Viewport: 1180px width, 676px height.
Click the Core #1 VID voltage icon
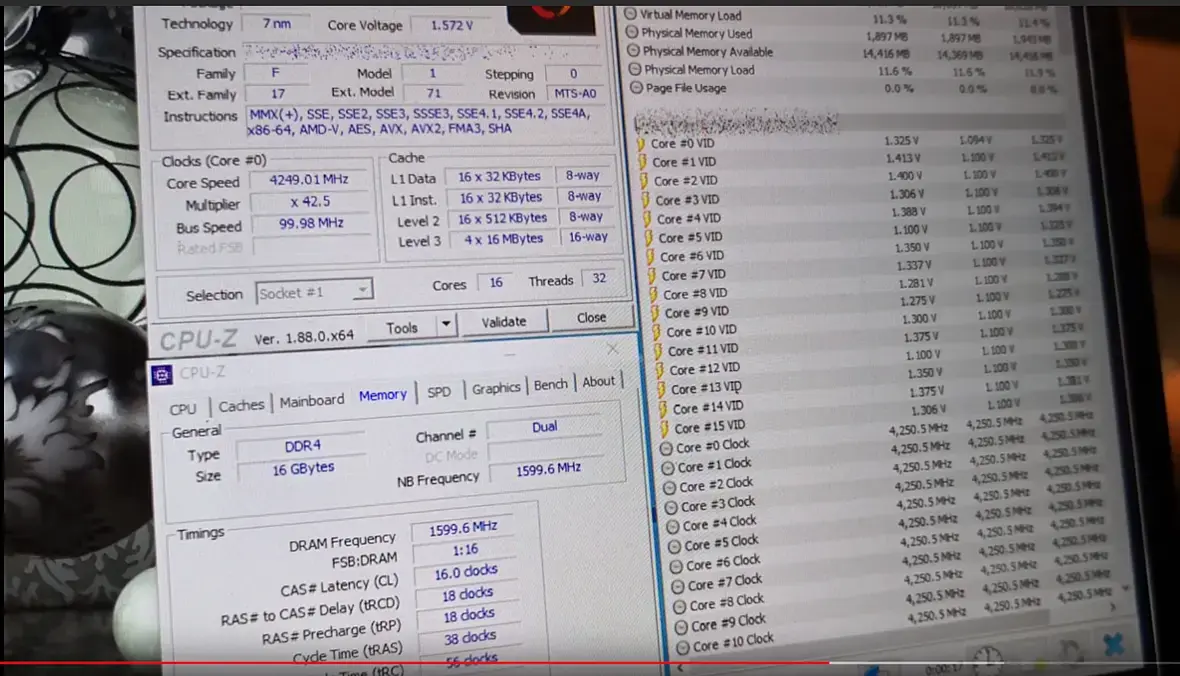click(x=643, y=162)
